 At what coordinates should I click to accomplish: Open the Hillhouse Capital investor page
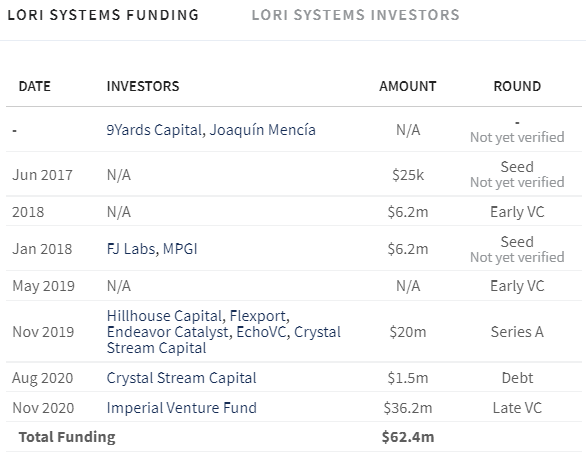(x=165, y=316)
